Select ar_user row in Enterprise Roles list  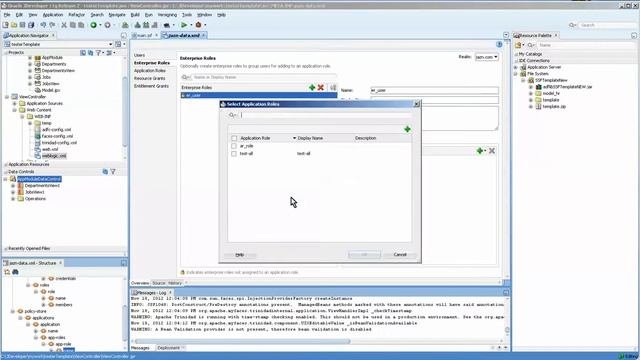[x=259, y=95]
